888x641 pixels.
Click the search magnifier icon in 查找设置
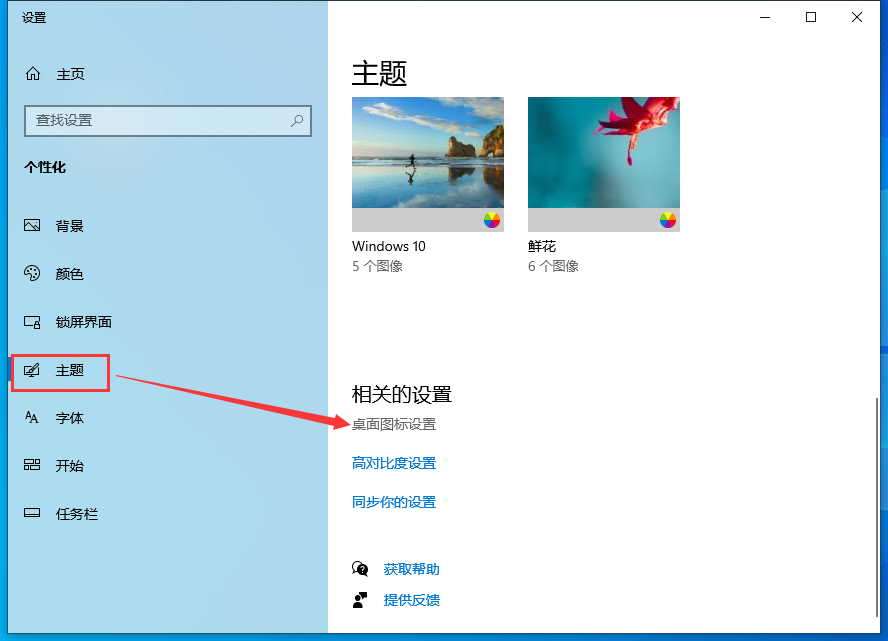coord(297,120)
